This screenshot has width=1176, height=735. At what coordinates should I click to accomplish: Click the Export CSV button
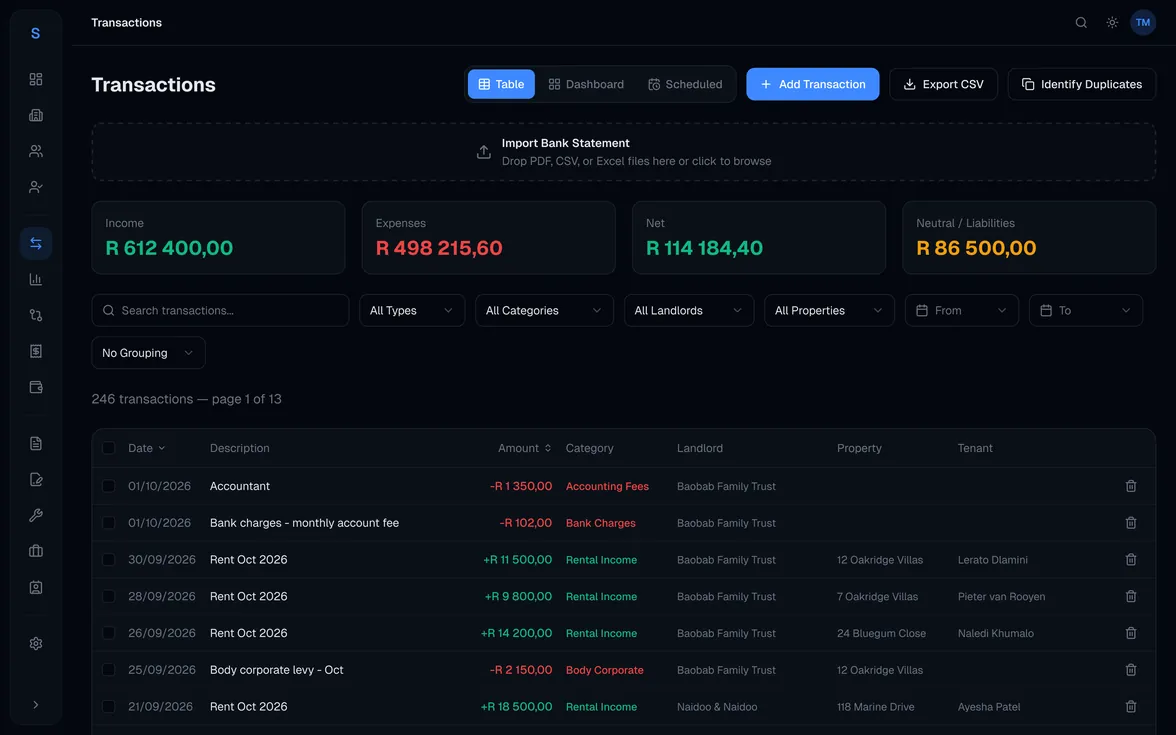[x=943, y=84]
